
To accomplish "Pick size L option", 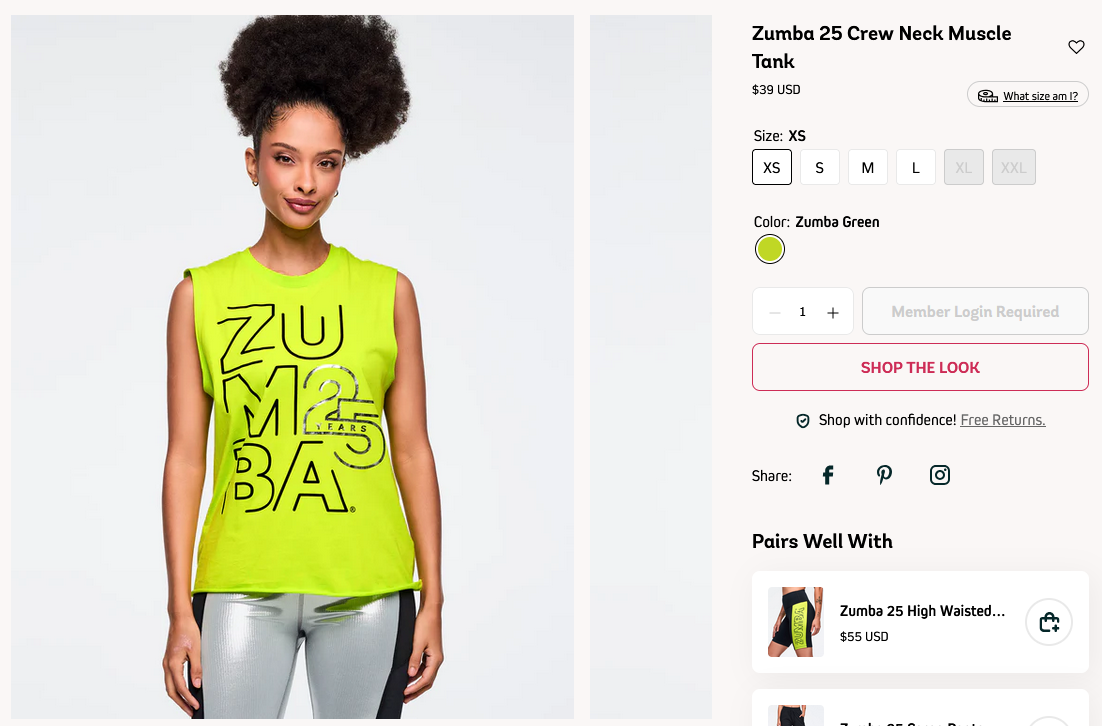I will [916, 167].
